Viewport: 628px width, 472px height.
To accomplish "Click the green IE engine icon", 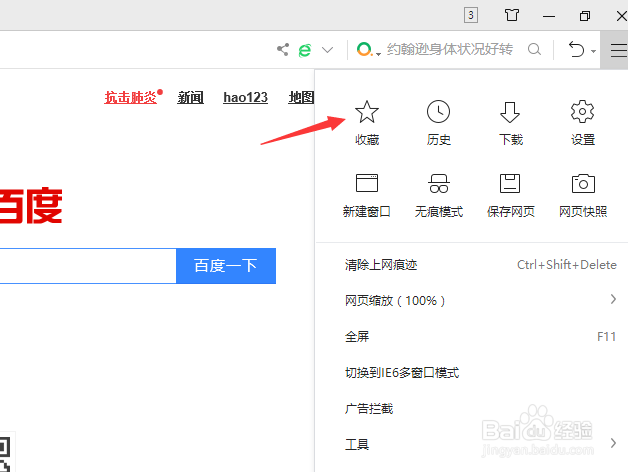I will point(305,50).
